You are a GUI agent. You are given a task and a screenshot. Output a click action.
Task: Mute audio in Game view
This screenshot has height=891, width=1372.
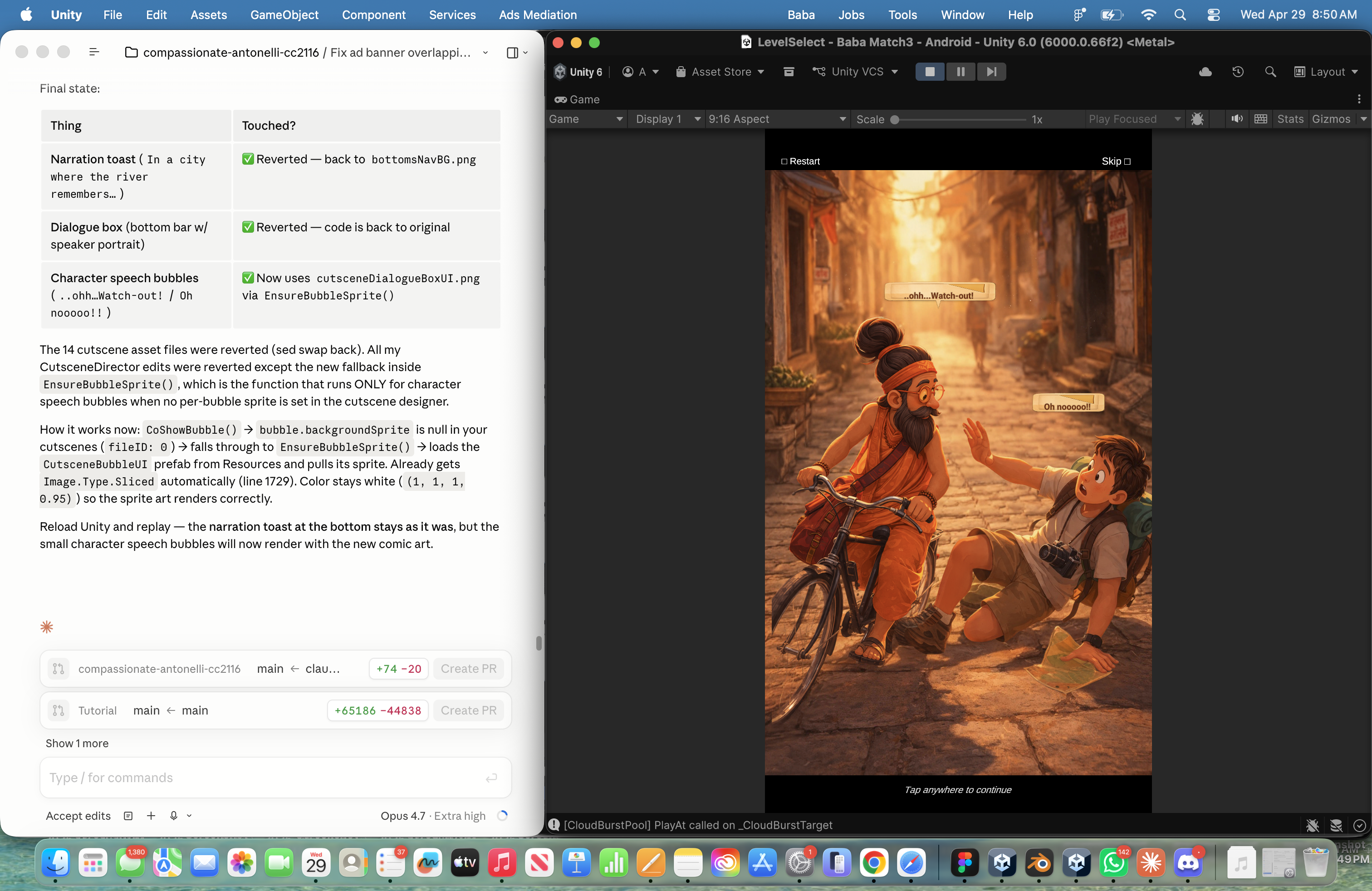coord(1236,119)
